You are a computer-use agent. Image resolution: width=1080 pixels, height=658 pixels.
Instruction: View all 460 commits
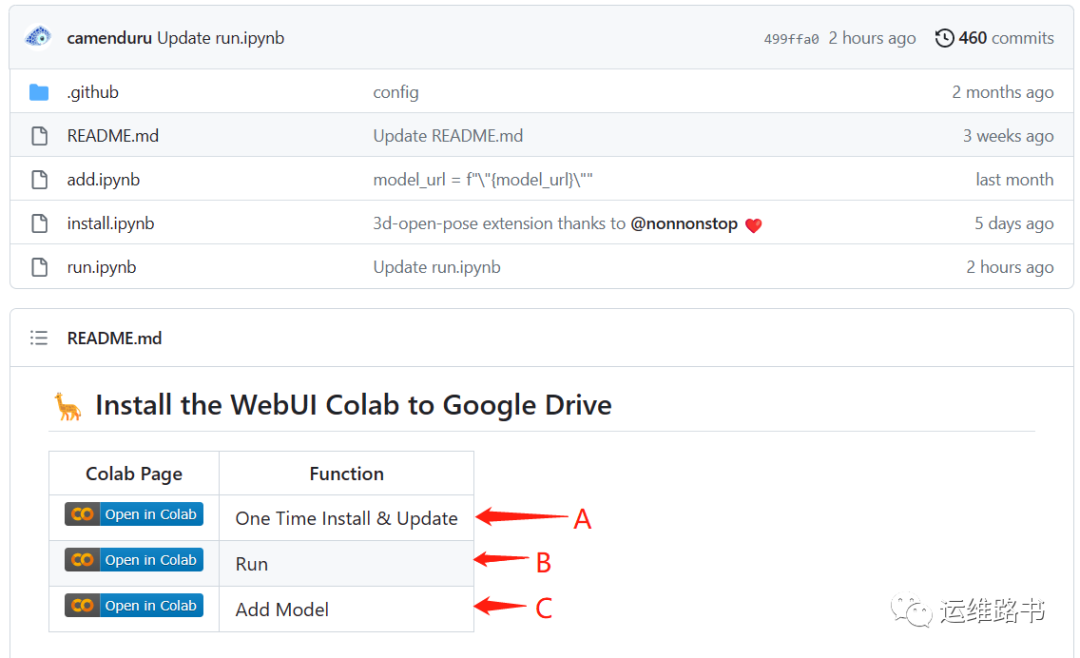point(1005,38)
